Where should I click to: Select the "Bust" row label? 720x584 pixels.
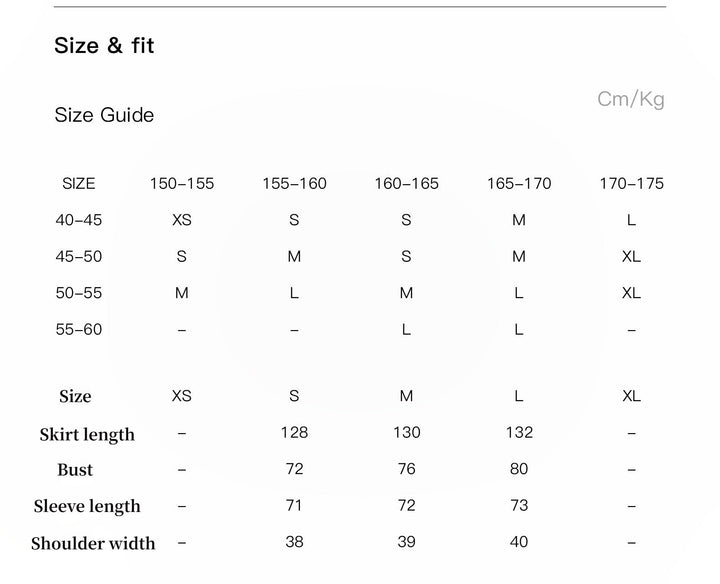click(x=75, y=470)
